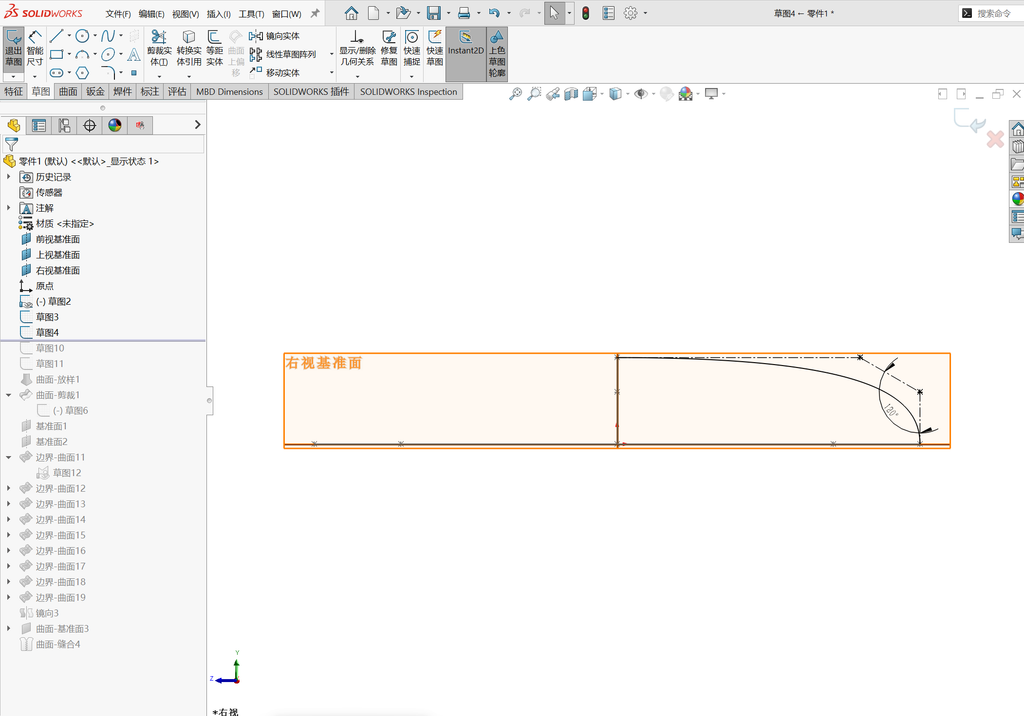
Task: Select the Ellipse sketch tool
Action: (108, 54)
